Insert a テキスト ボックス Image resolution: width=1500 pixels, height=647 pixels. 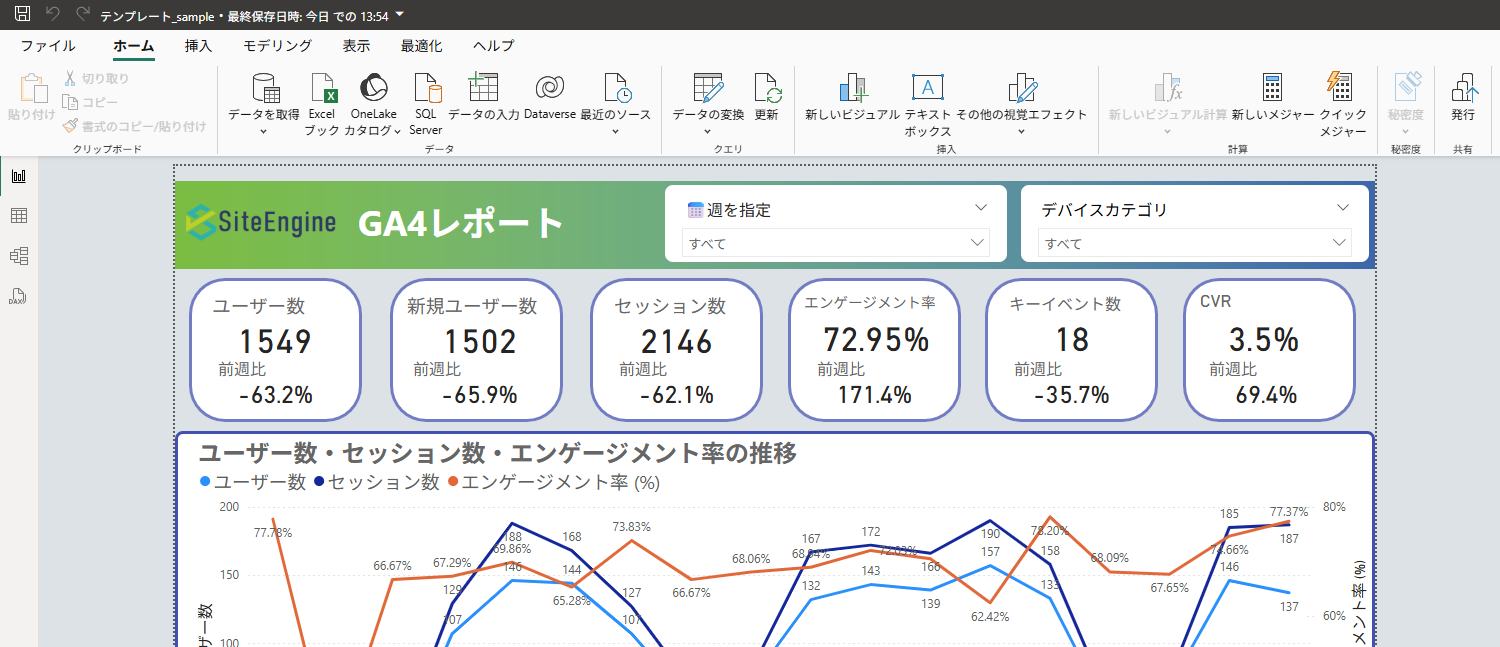click(x=927, y=104)
